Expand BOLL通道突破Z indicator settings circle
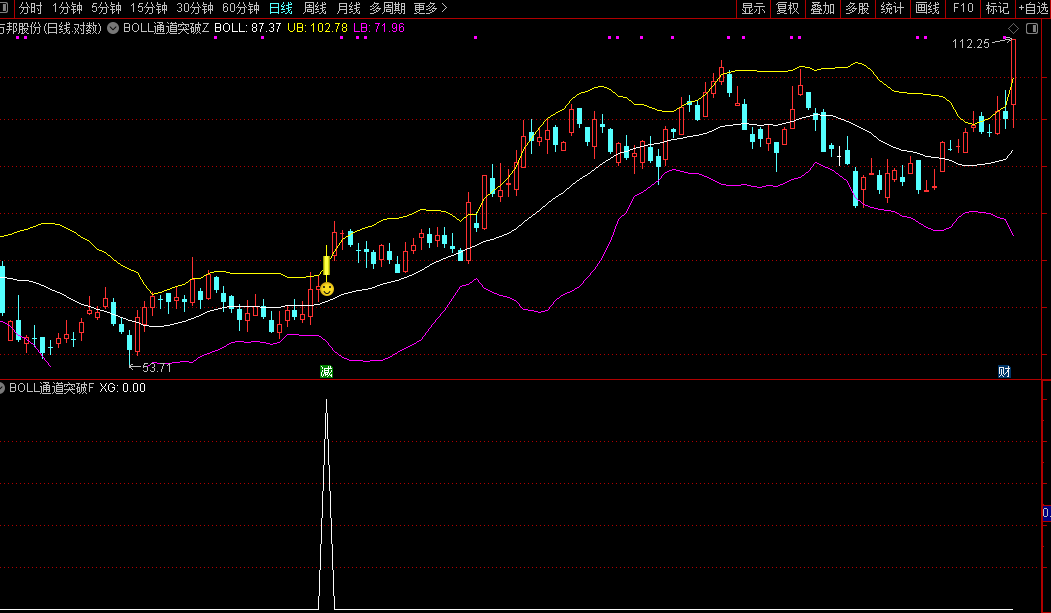This screenshot has width=1051, height=613. (x=113, y=28)
